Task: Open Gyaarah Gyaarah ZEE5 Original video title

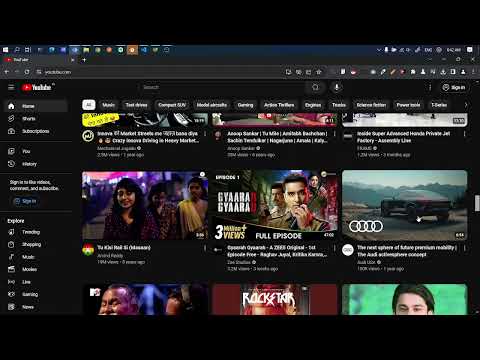Action: coord(277,251)
